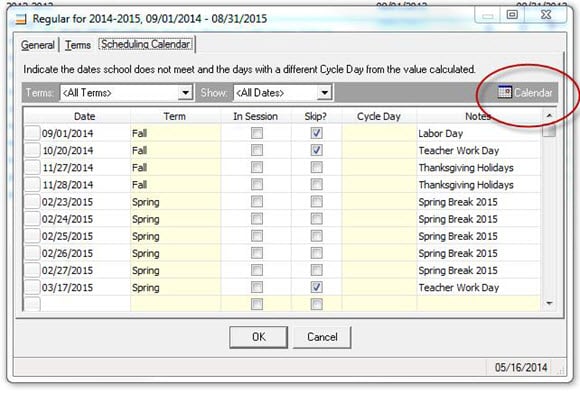This screenshot has width=580, height=393.
Task: Toggle In Session for 02/25/2015
Action: [x=257, y=236]
